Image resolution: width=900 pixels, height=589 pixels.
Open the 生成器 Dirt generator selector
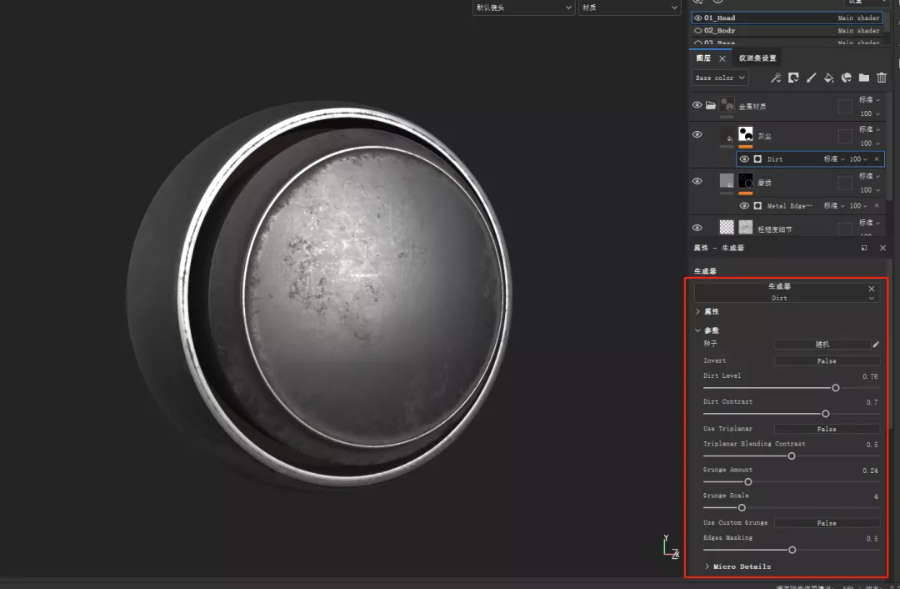click(786, 292)
